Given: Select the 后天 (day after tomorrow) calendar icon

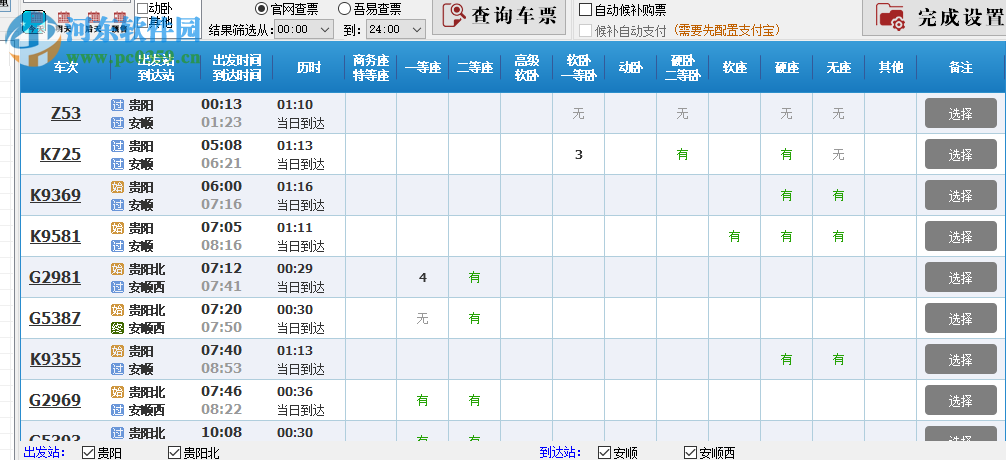Looking at the screenshot, I should click(94, 22).
